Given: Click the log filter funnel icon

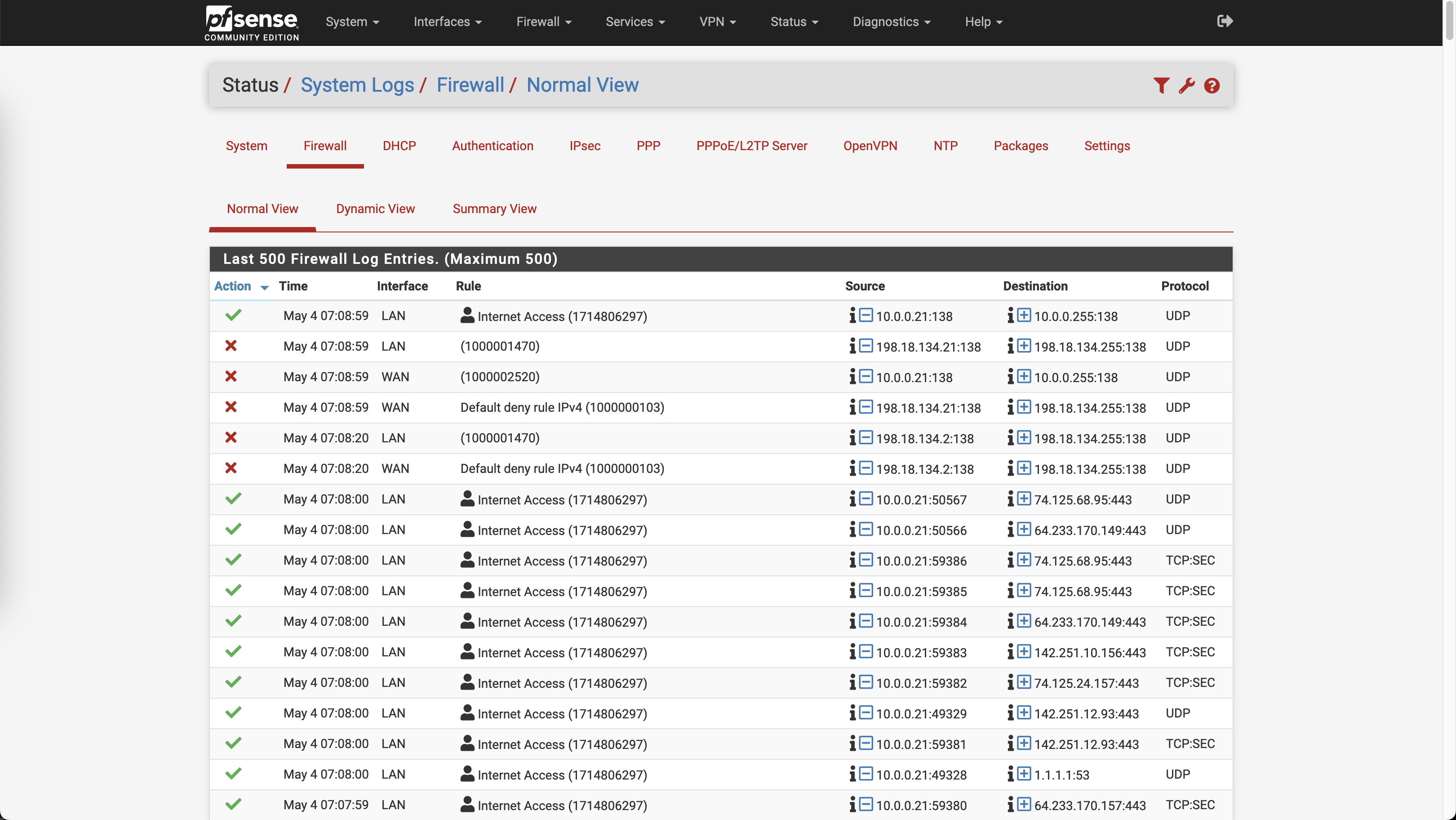Looking at the screenshot, I should tap(1161, 85).
